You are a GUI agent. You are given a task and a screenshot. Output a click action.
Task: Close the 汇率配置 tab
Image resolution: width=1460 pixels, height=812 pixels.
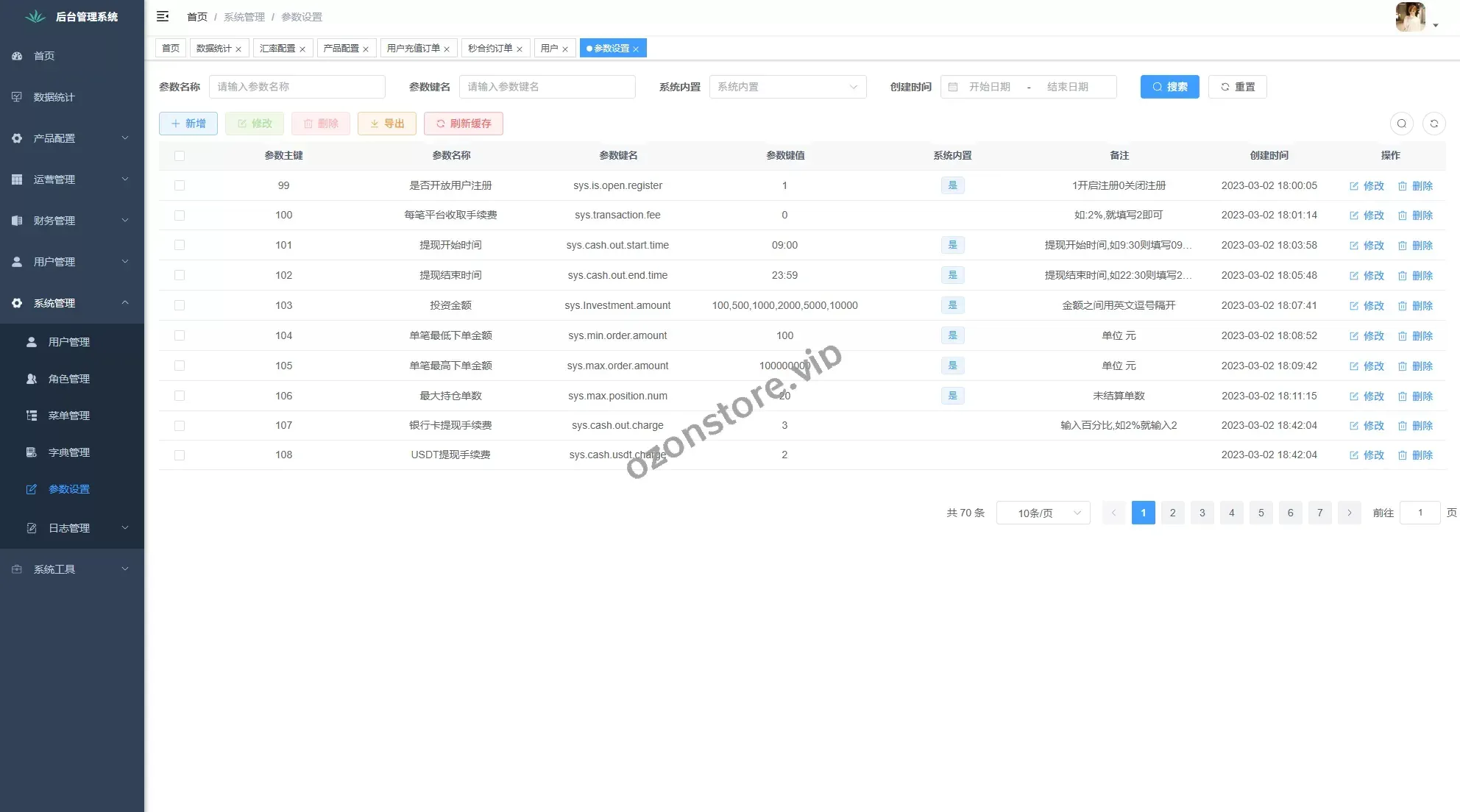coord(302,49)
